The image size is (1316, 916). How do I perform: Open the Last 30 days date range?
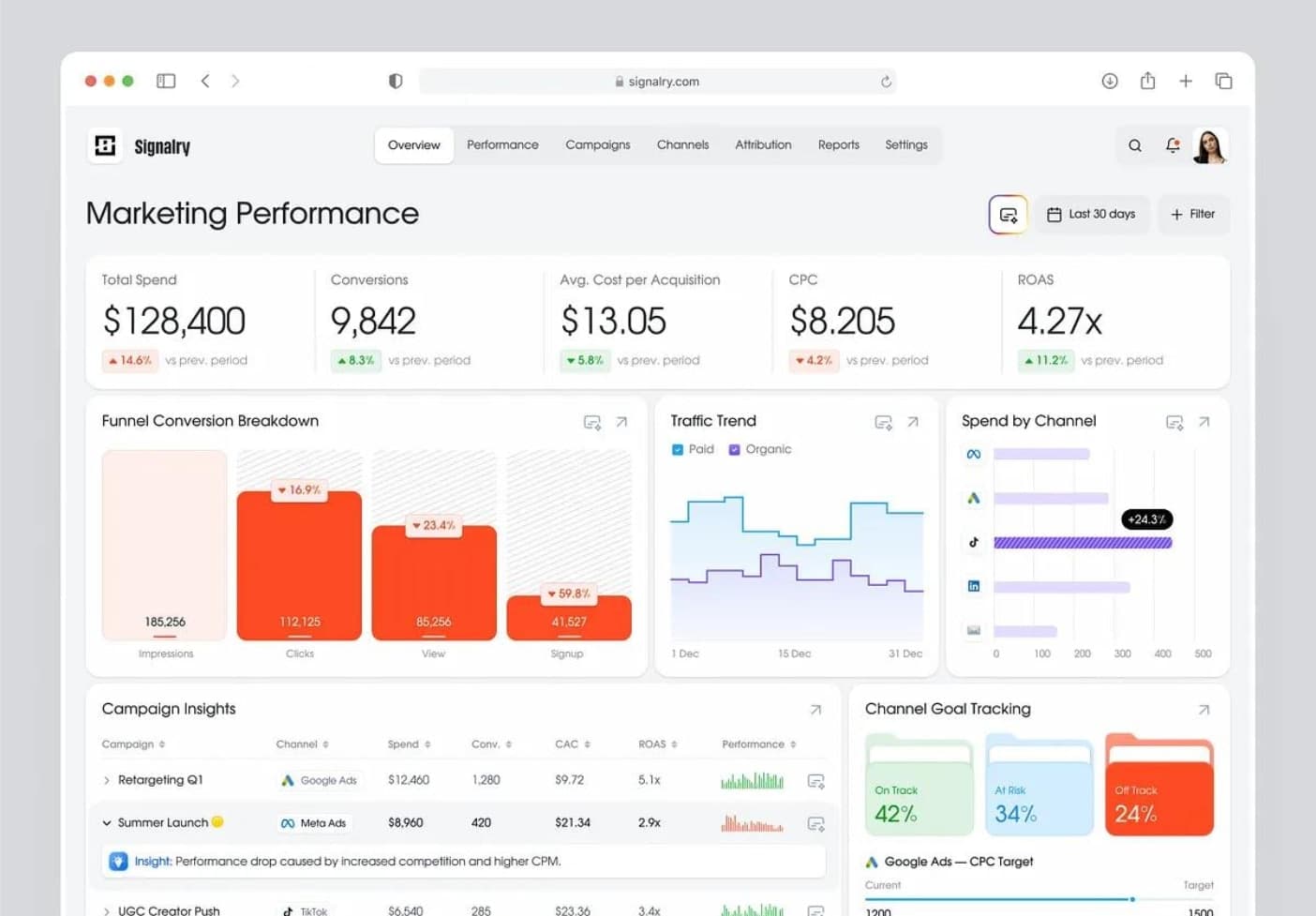[x=1091, y=215]
